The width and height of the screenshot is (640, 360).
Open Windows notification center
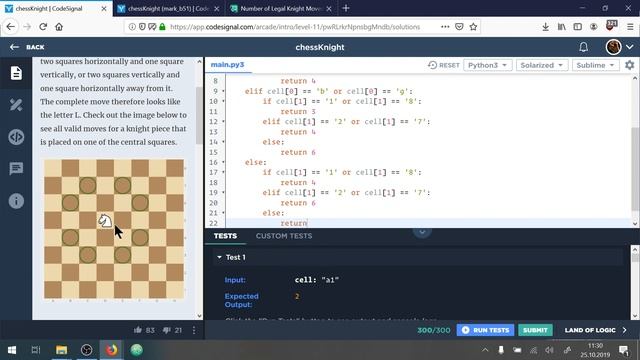[x=624, y=350]
